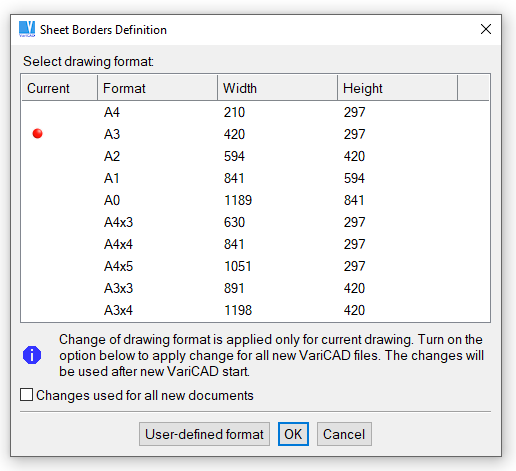Open the User-defined format dialog
Viewport: 516px width, 471px height.
[x=204, y=434]
